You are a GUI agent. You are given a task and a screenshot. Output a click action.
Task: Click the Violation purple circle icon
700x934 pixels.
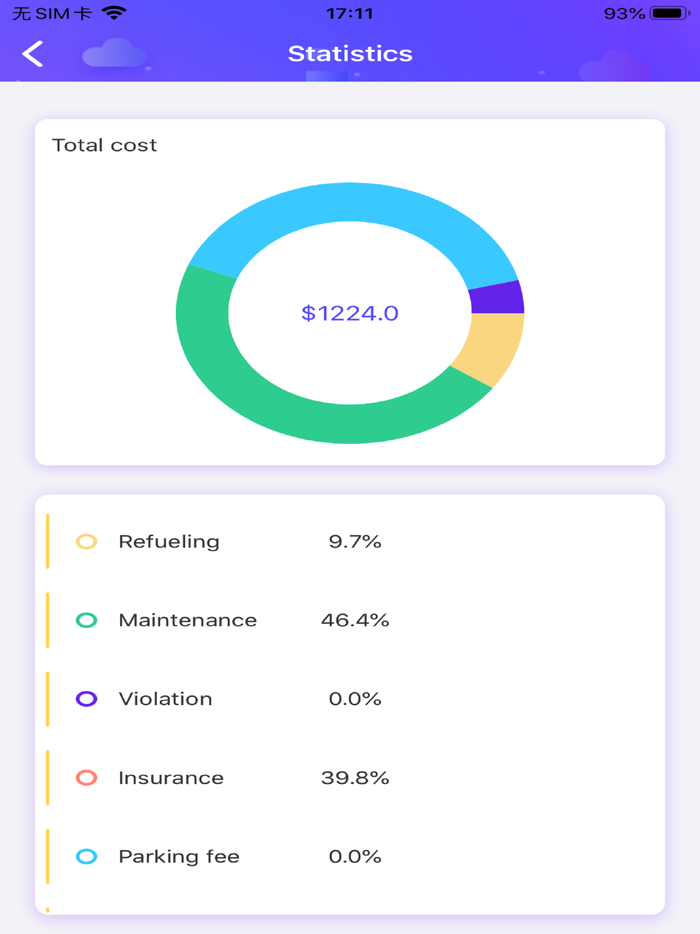coord(87,699)
